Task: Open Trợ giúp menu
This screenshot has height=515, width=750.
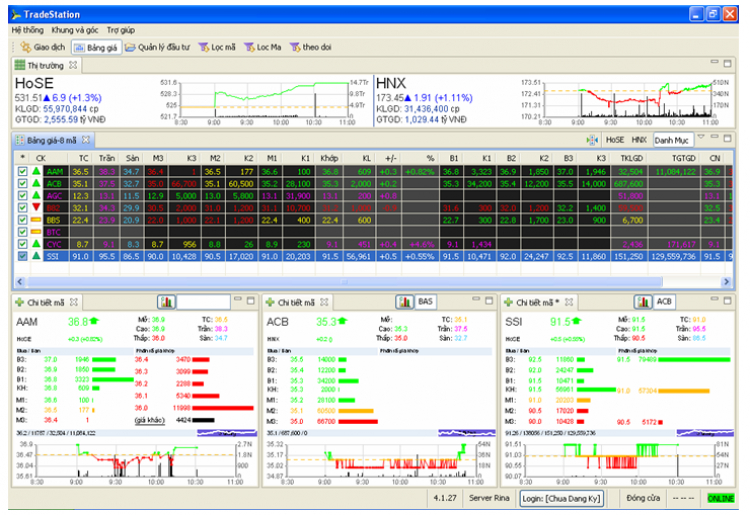Action: point(121,30)
